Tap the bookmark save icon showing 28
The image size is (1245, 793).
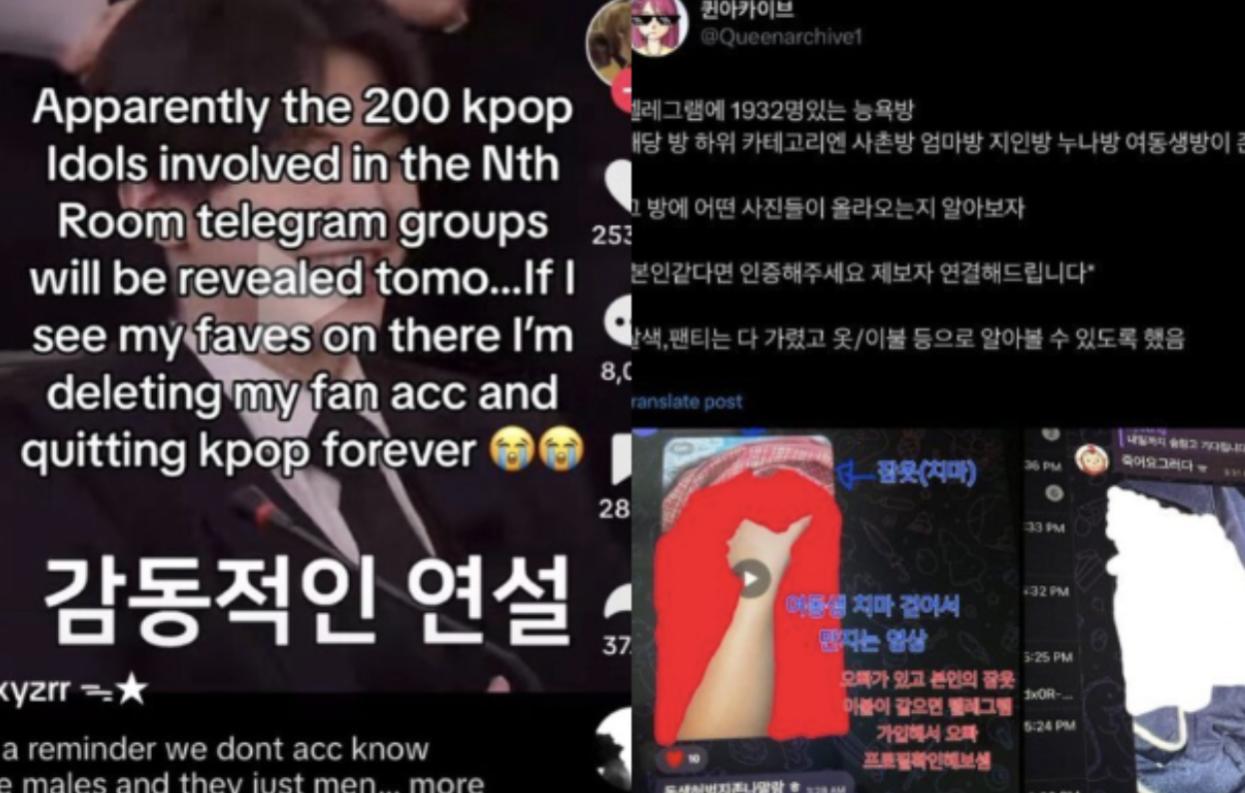pyautogui.click(x=619, y=459)
